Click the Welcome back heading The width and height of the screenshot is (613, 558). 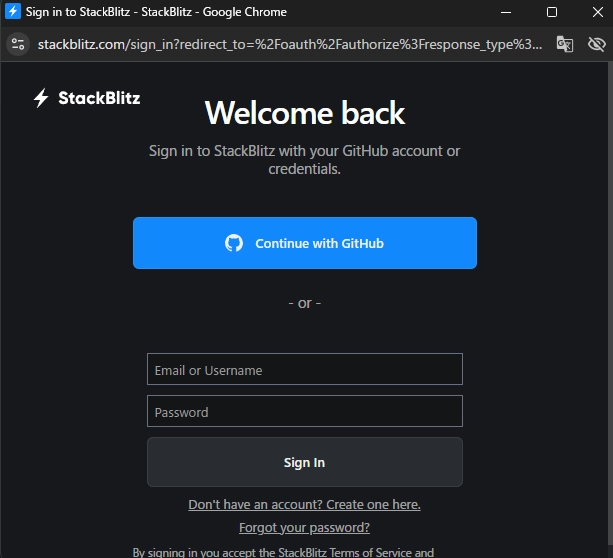point(305,113)
